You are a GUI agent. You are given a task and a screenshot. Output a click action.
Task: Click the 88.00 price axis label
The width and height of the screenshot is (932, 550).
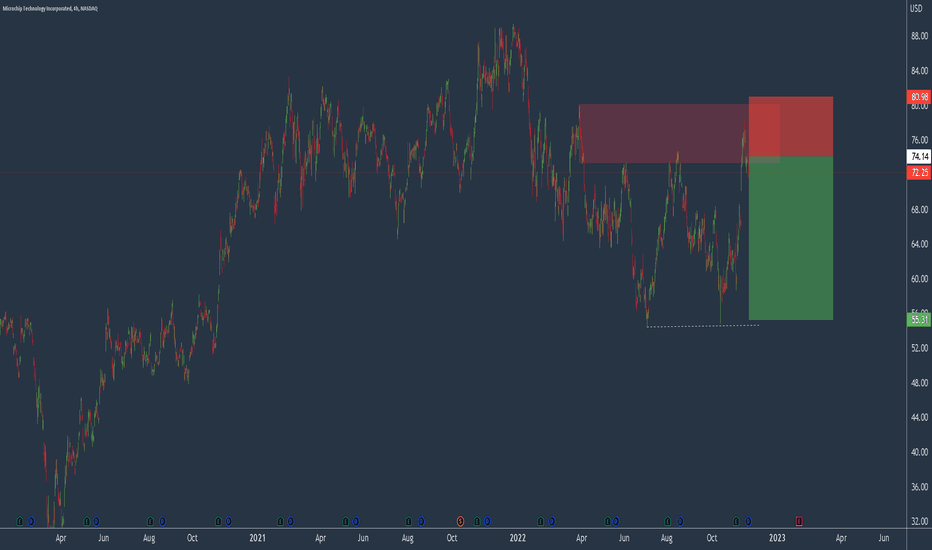[x=919, y=36]
